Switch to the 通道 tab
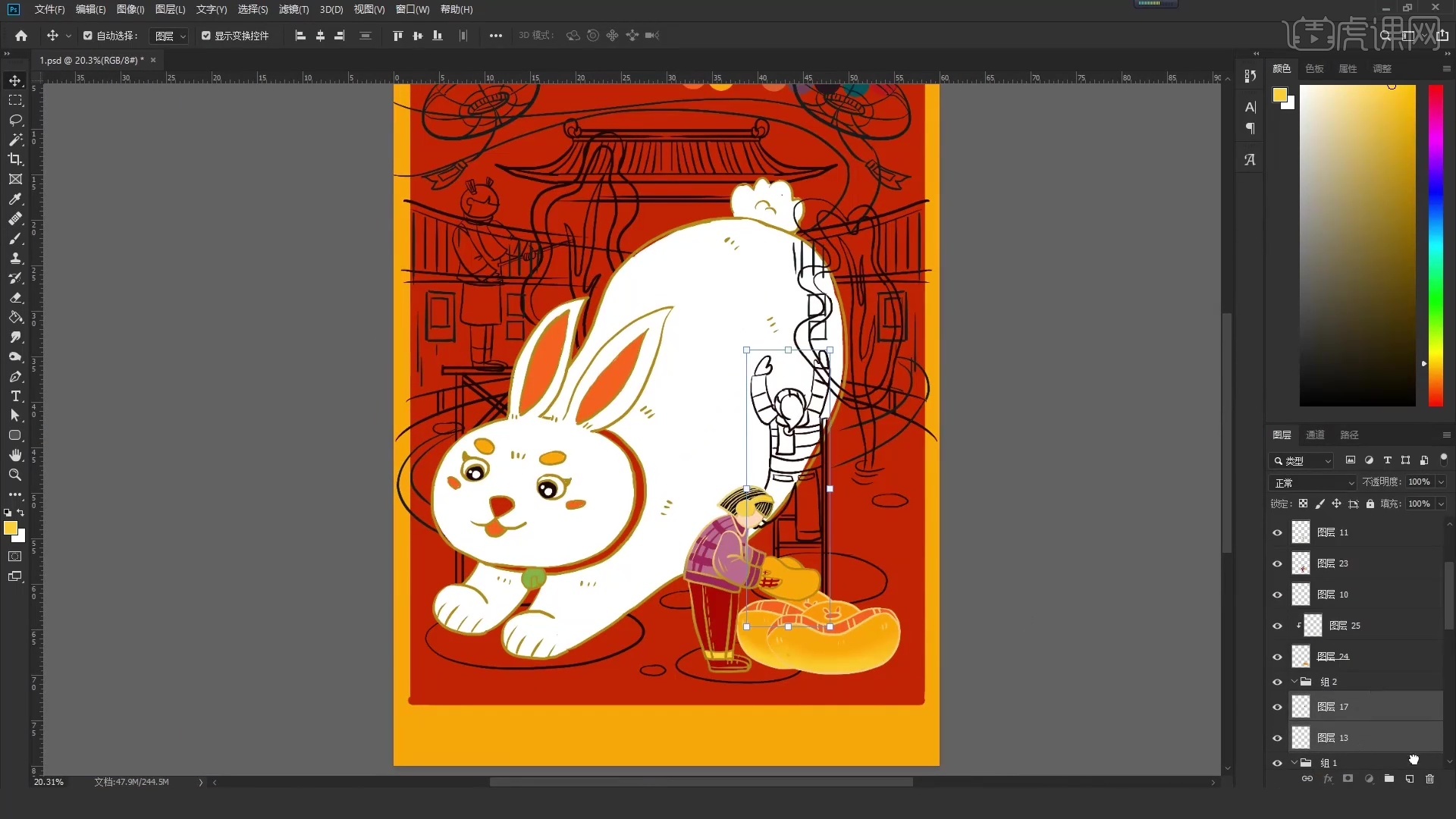The height and width of the screenshot is (819, 1456). tap(1315, 435)
